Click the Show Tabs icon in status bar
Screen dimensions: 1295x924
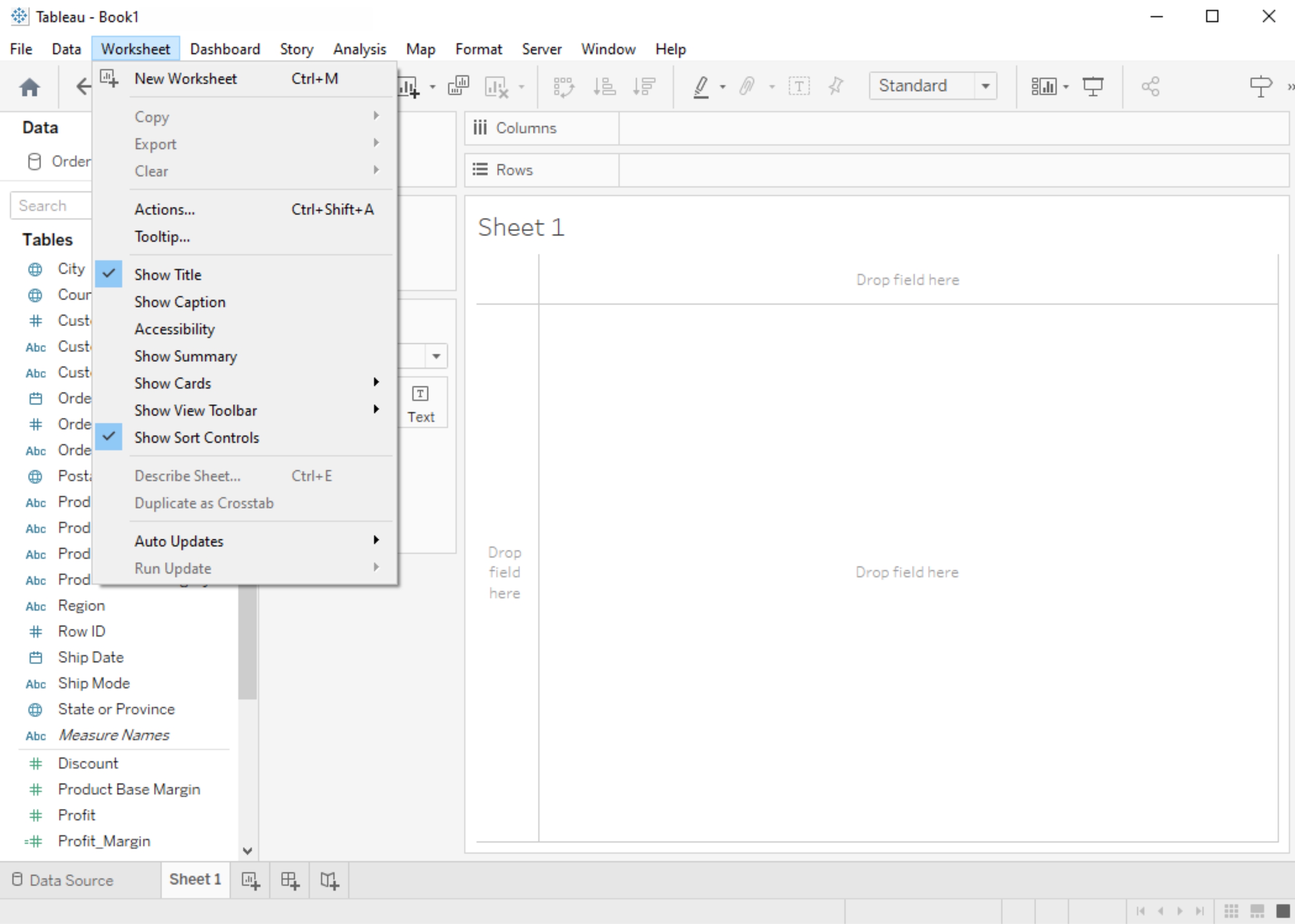tap(1283, 911)
